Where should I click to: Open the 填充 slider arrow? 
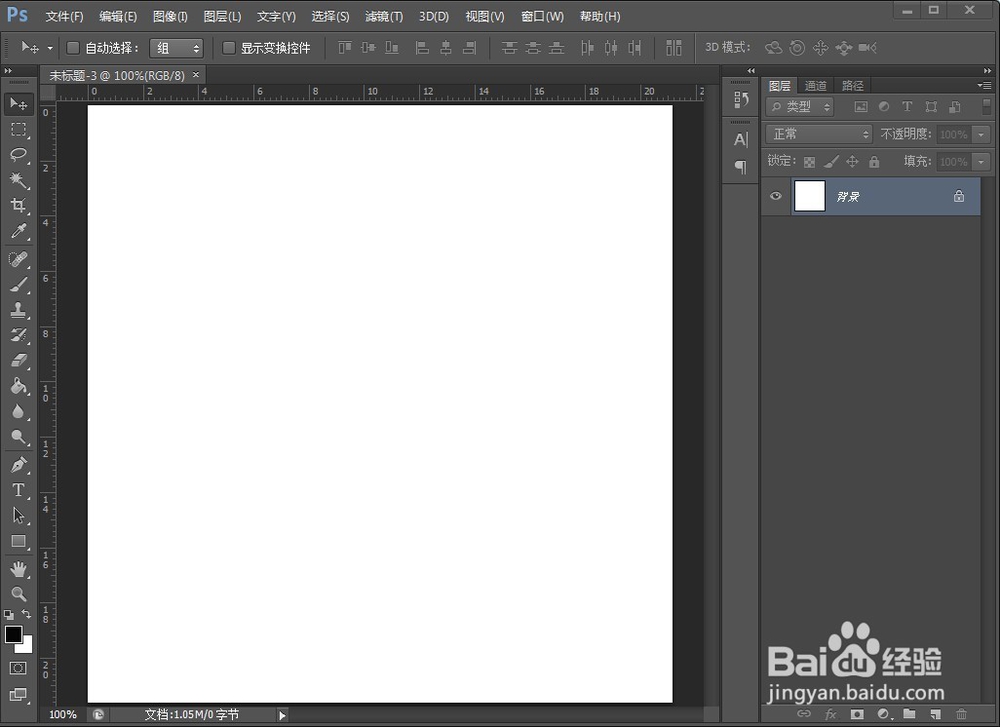click(x=981, y=162)
